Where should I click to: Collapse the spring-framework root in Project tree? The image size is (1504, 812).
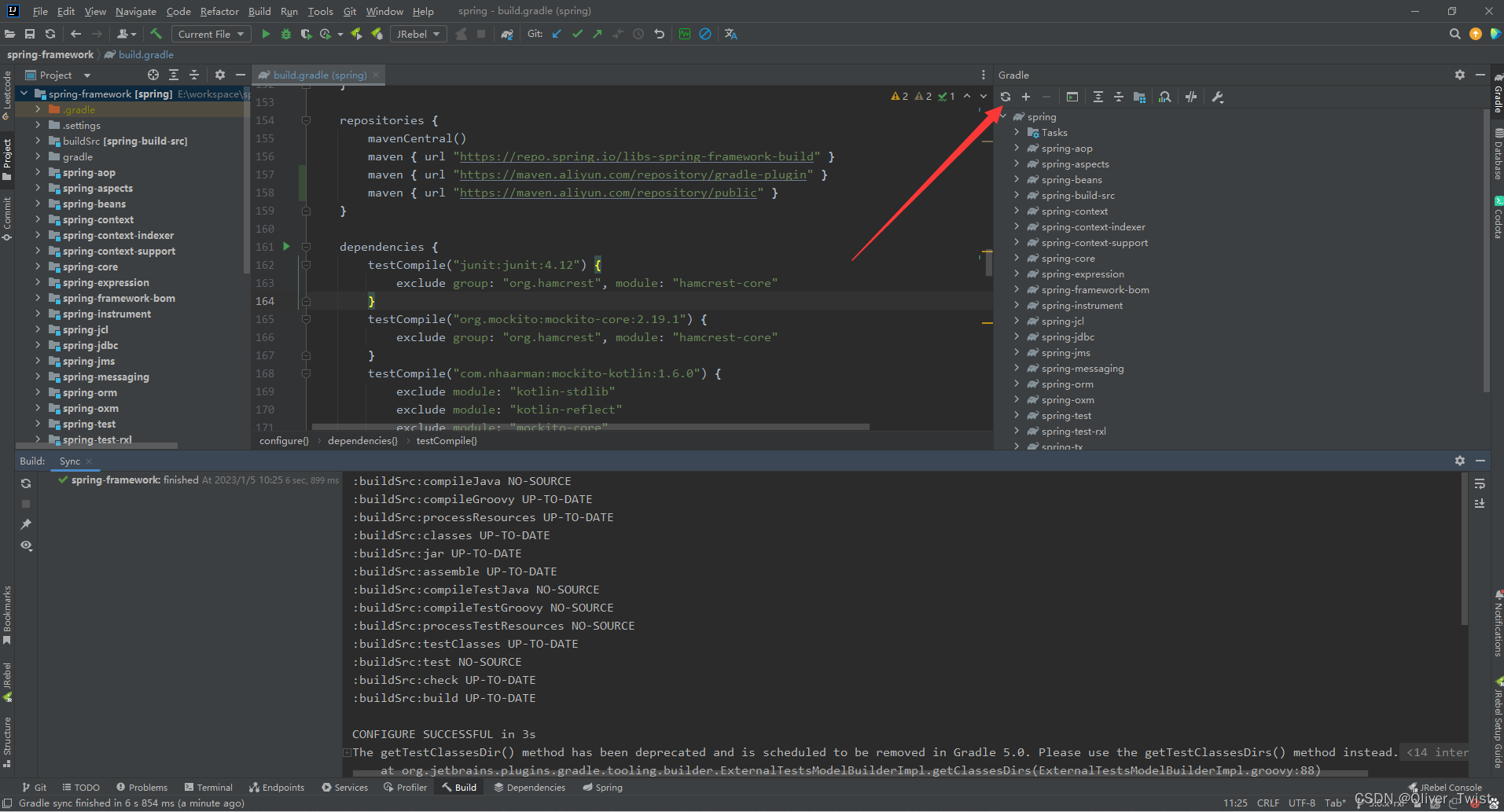coord(24,94)
